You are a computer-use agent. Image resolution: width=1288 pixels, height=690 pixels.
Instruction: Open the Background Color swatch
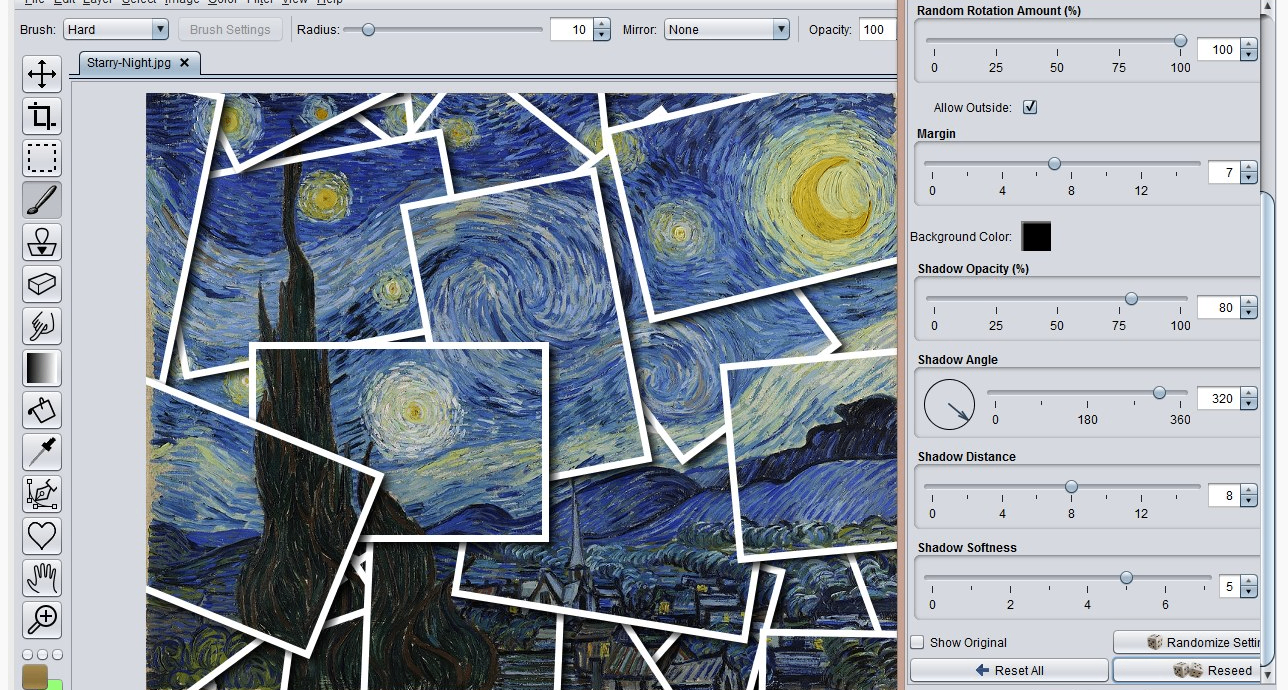[x=1036, y=237]
